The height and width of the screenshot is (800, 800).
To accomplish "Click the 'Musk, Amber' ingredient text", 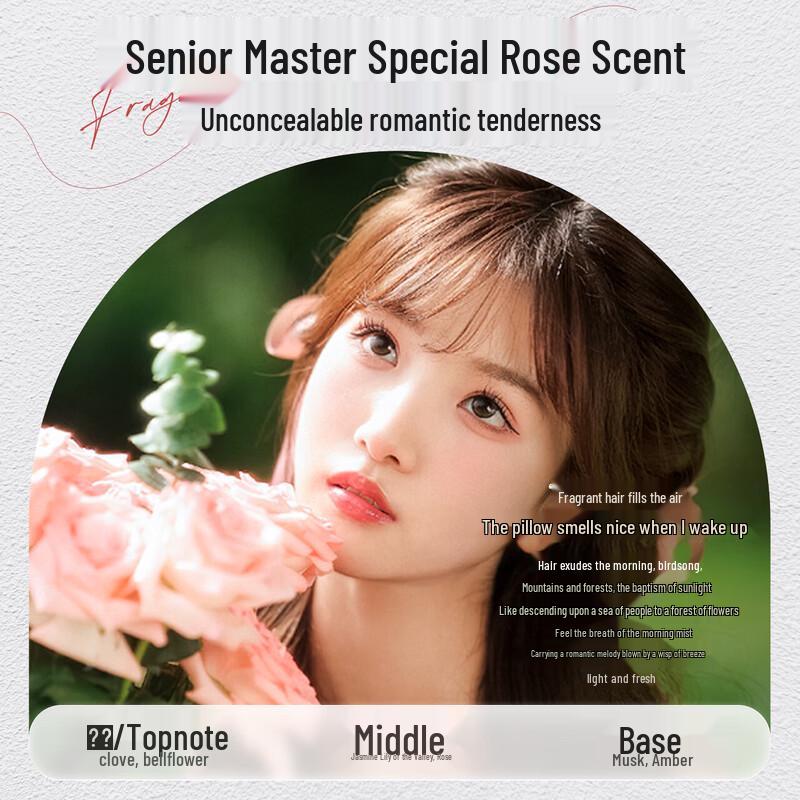I will click(x=653, y=760).
